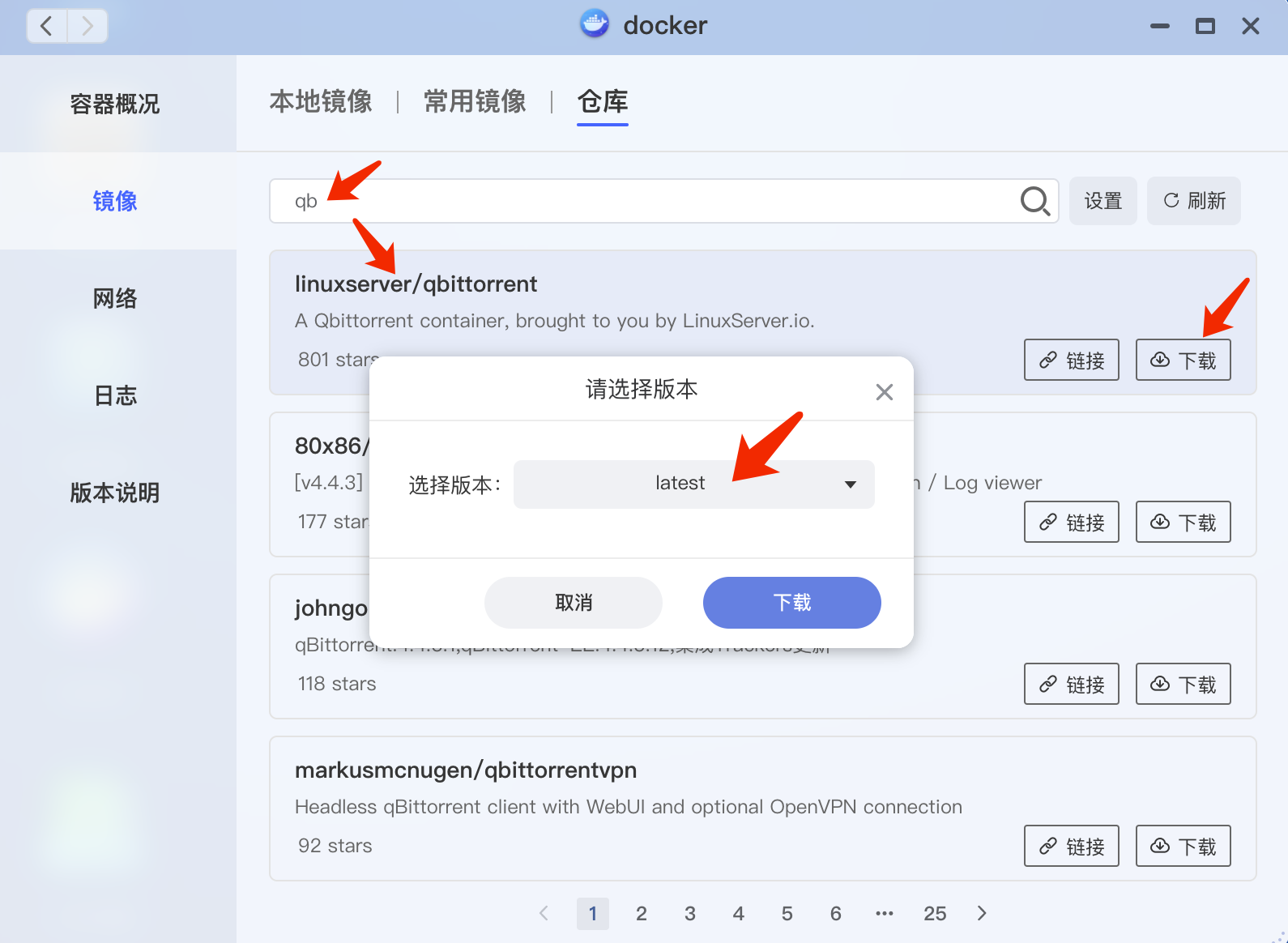The height and width of the screenshot is (943, 1288).
Task: Open 网络 in sidebar
Action: [115, 298]
